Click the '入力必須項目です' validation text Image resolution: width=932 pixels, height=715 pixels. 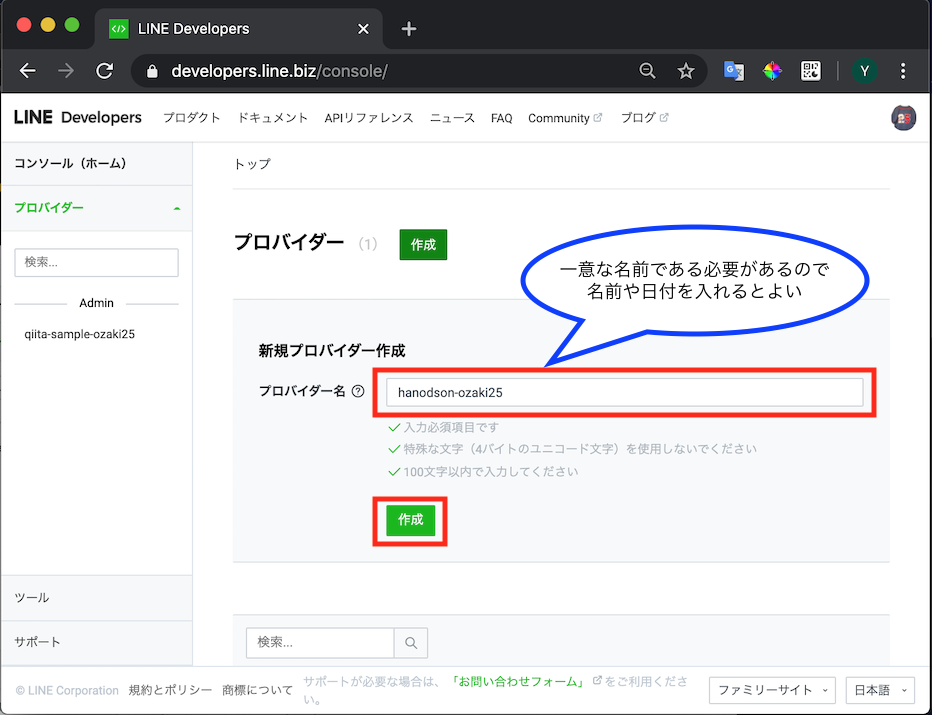coord(451,427)
